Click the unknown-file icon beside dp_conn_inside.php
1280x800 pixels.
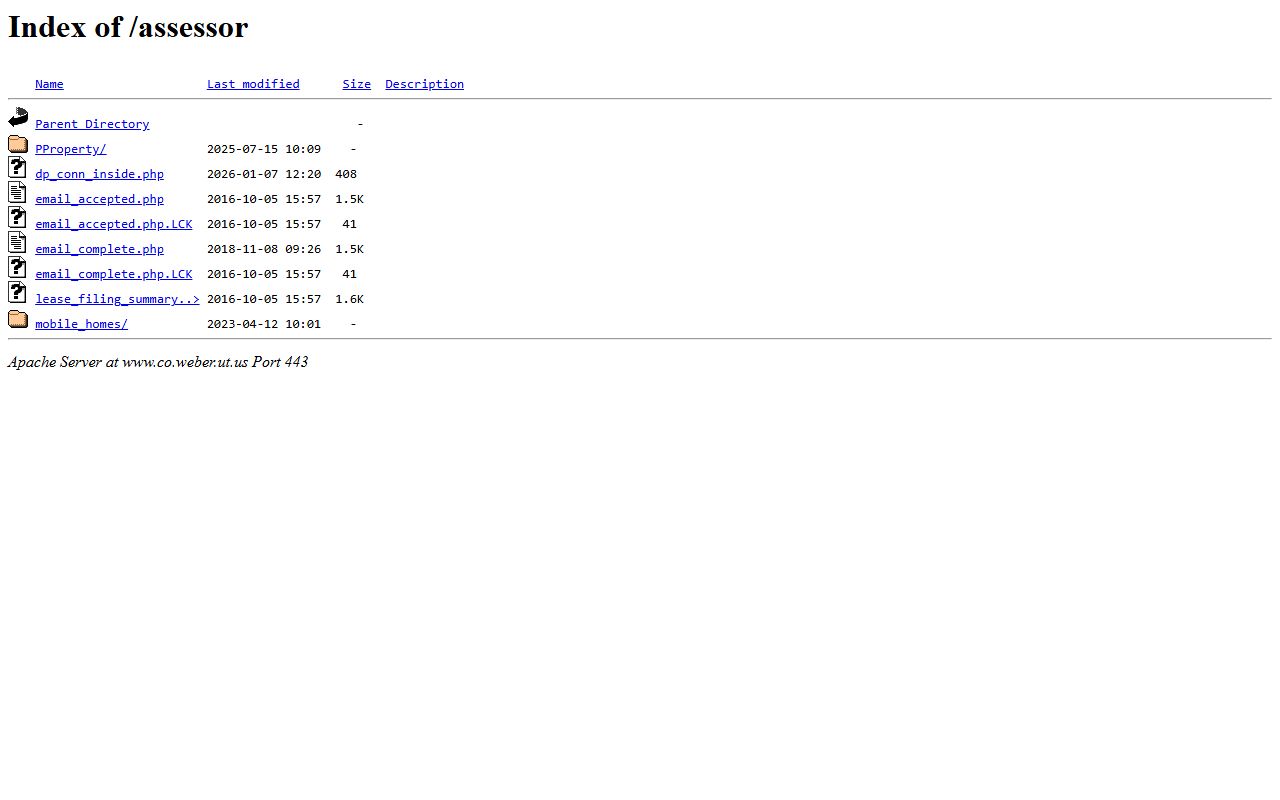click(x=17, y=168)
